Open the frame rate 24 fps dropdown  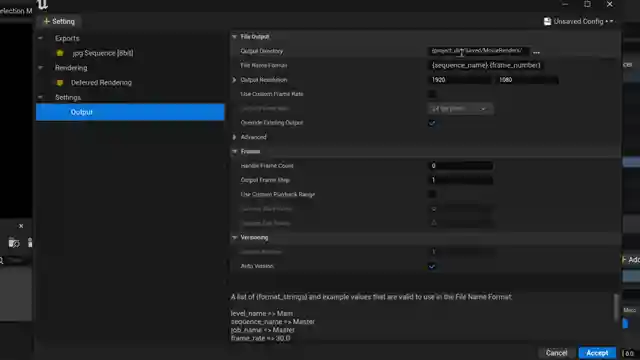pos(460,109)
